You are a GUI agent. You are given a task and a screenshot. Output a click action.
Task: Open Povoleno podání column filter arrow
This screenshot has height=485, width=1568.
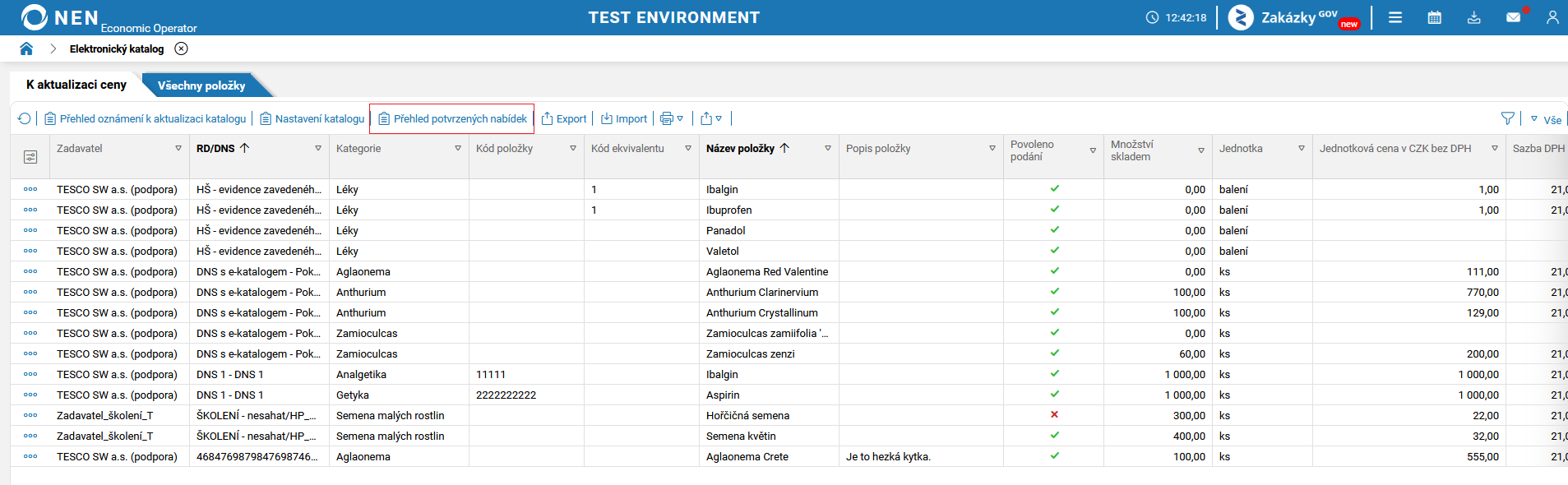point(1093,150)
